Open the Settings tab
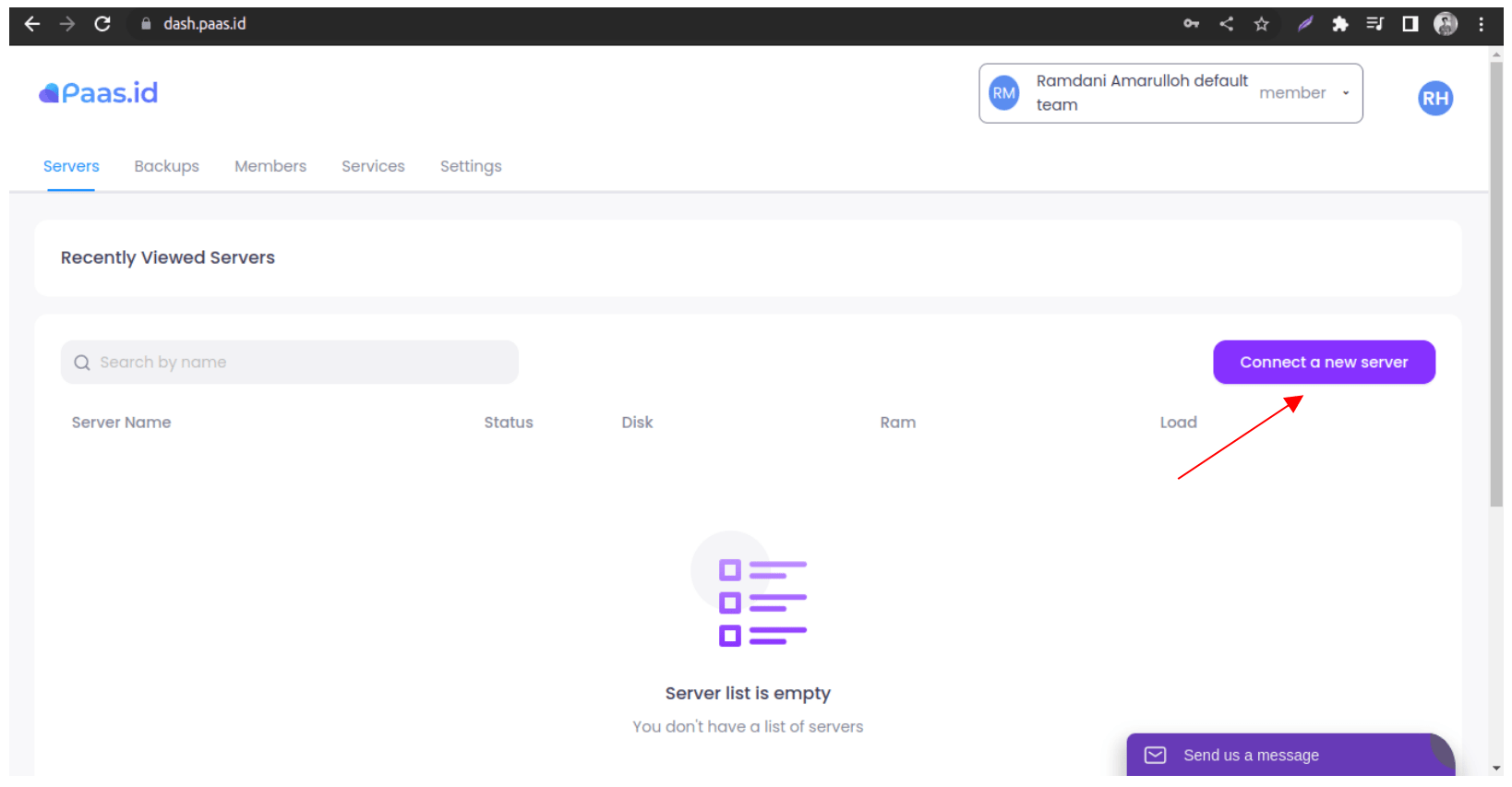The width and height of the screenshot is (1512, 787). pyautogui.click(x=471, y=166)
